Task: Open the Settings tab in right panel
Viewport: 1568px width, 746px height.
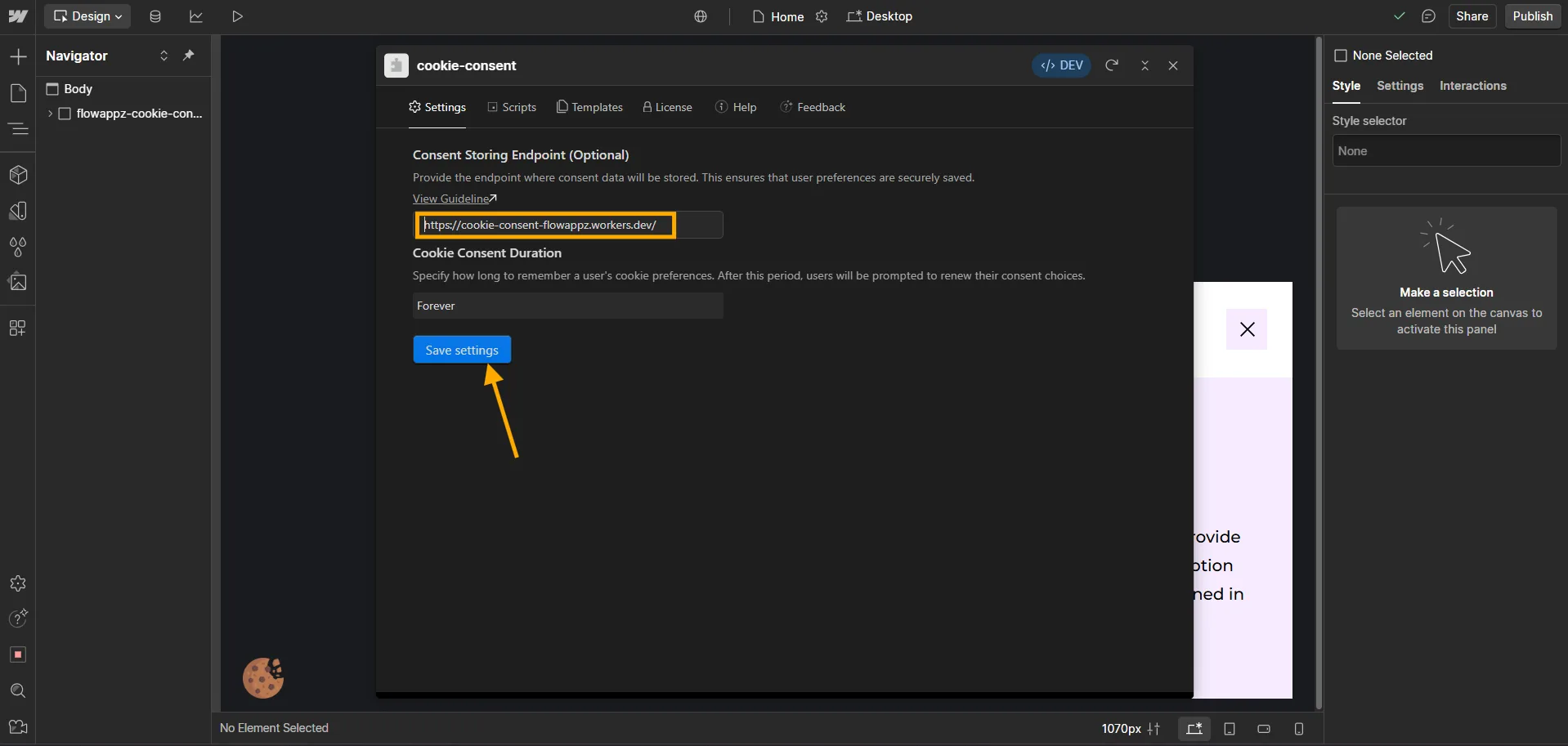Action: click(x=1400, y=86)
